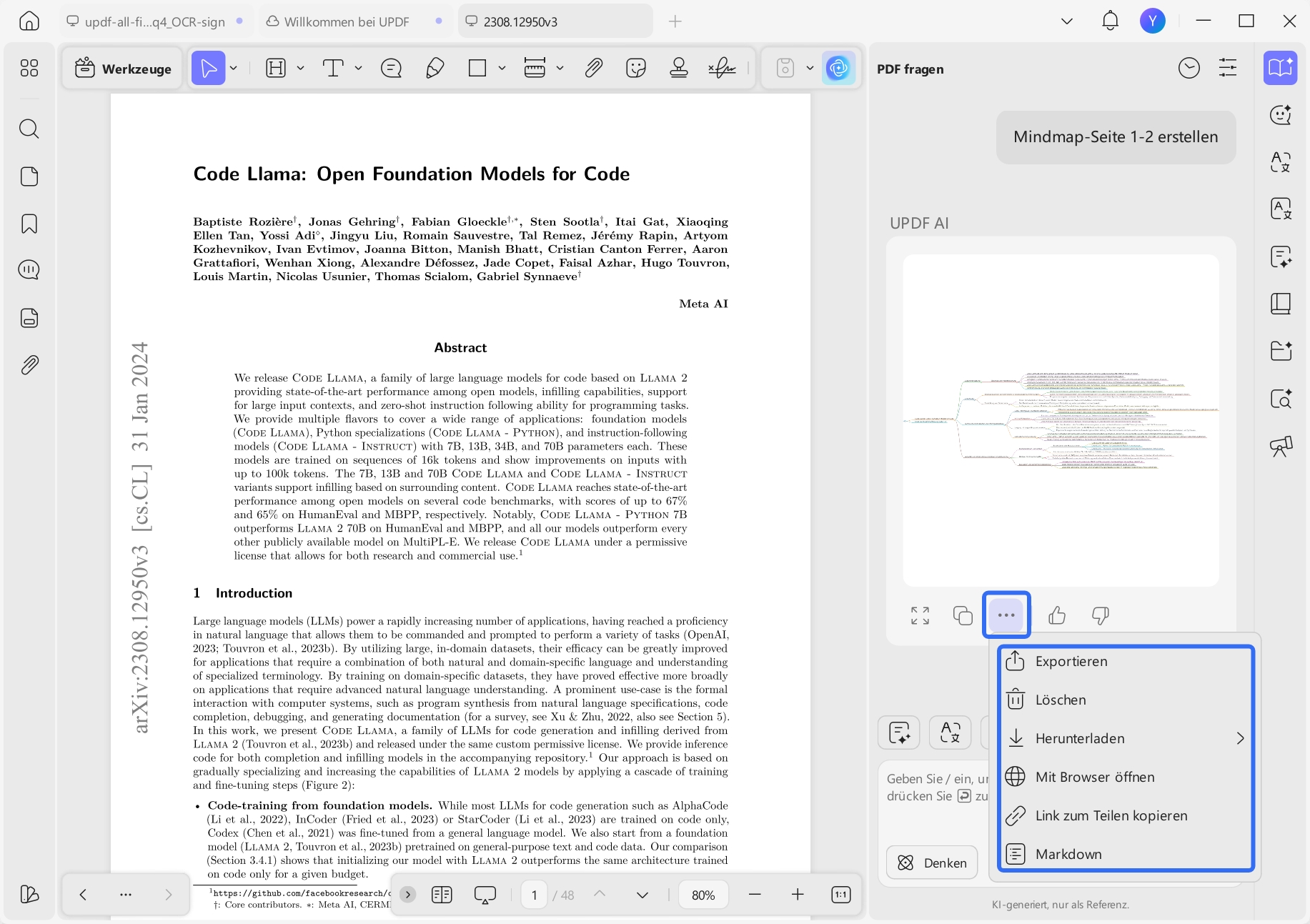This screenshot has width=1310, height=924.
Task: Zoom in with the plus button
Action: click(798, 895)
